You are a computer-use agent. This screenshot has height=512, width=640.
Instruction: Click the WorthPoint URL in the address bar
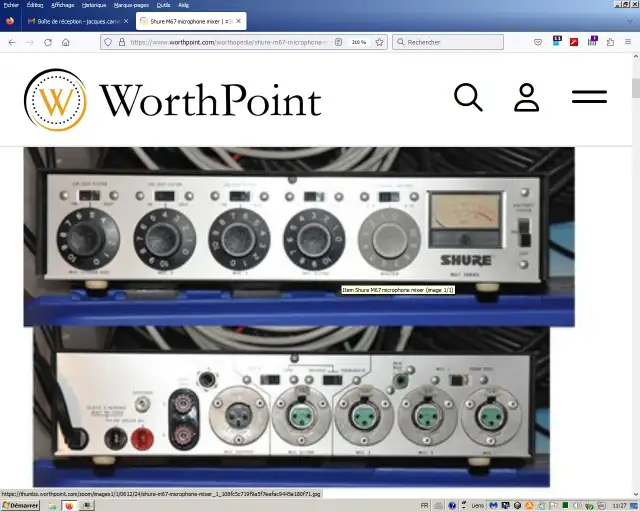click(x=229, y=42)
